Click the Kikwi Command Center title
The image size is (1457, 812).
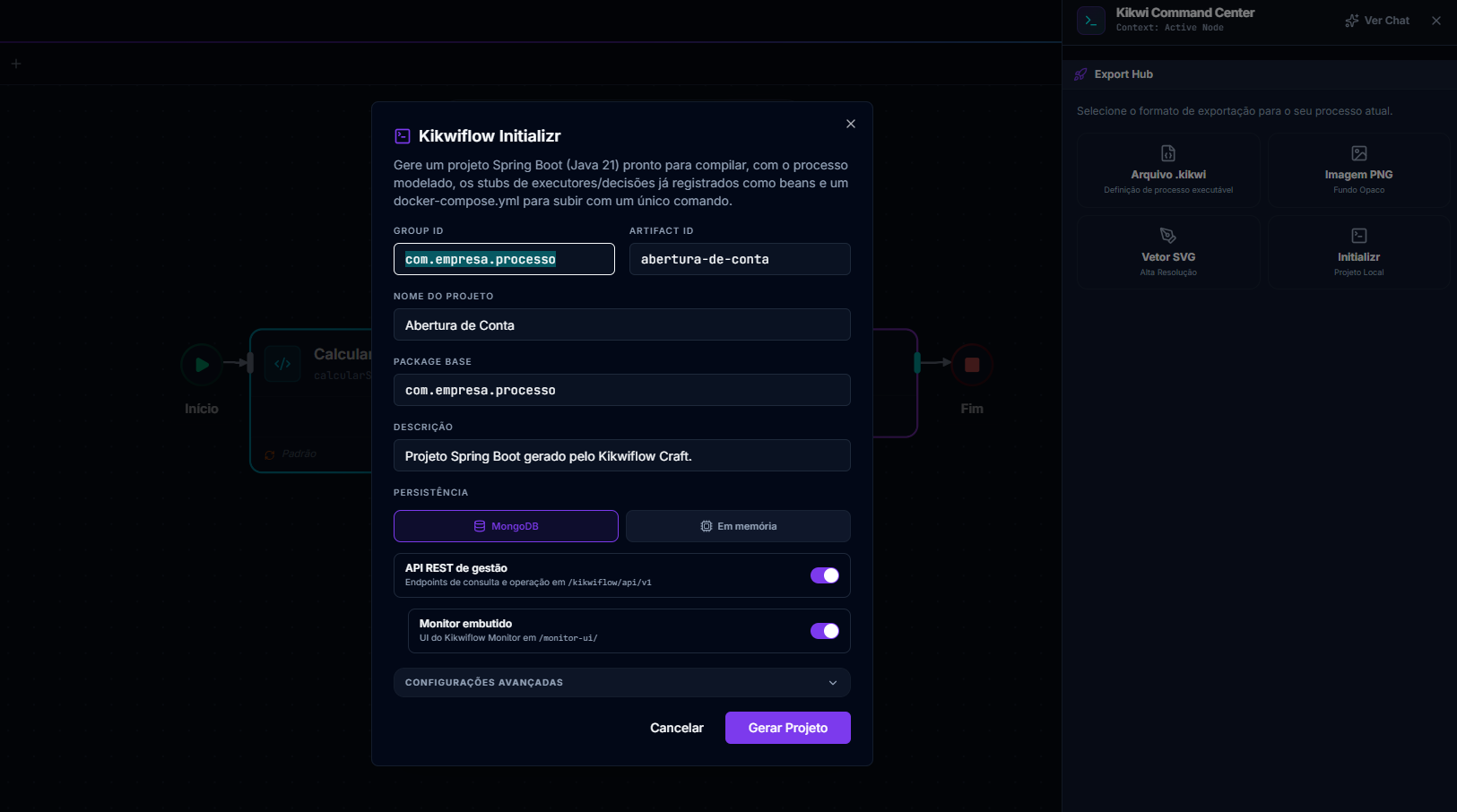point(1185,13)
